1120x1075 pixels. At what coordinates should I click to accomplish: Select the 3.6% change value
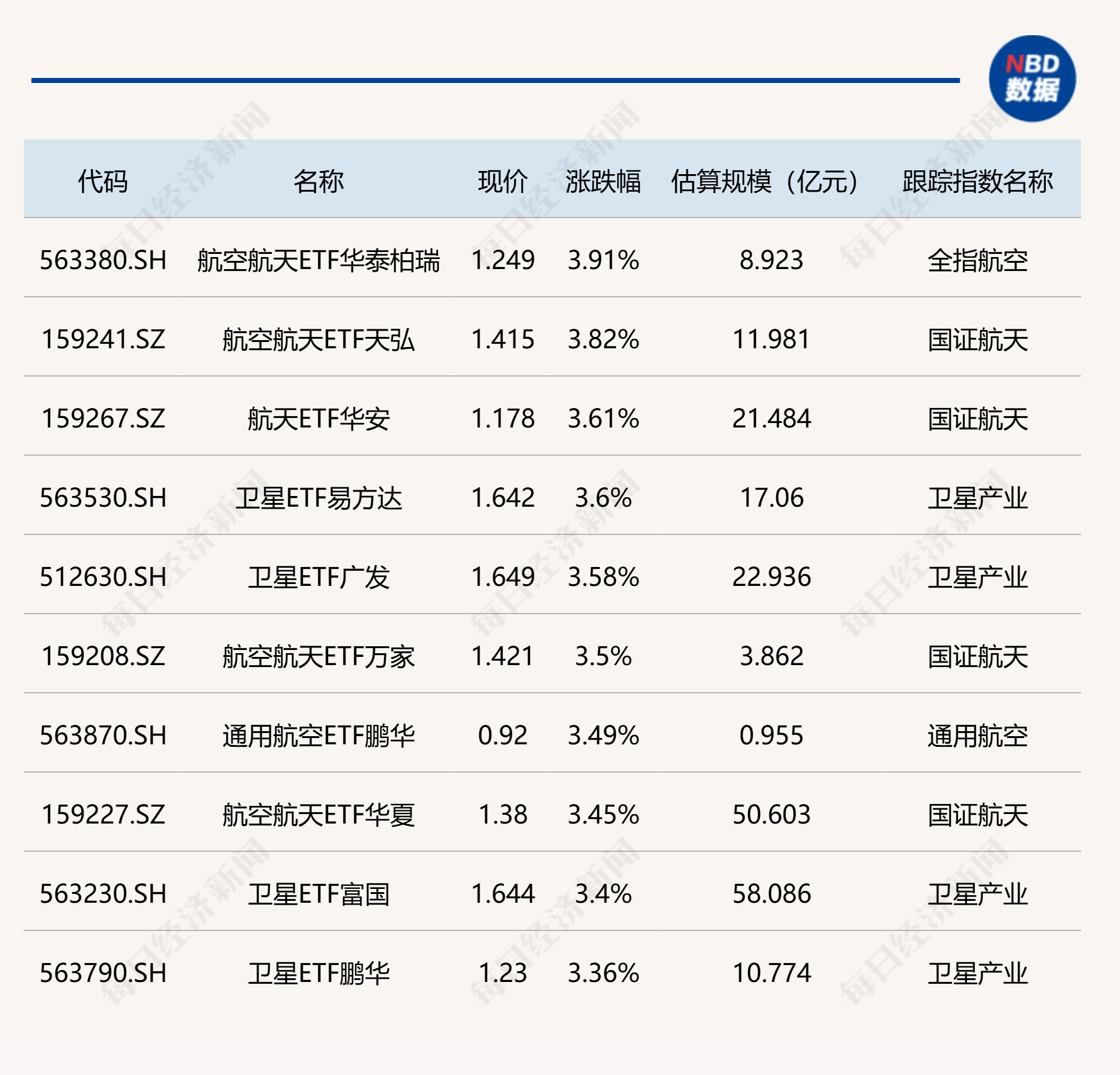coord(603,498)
